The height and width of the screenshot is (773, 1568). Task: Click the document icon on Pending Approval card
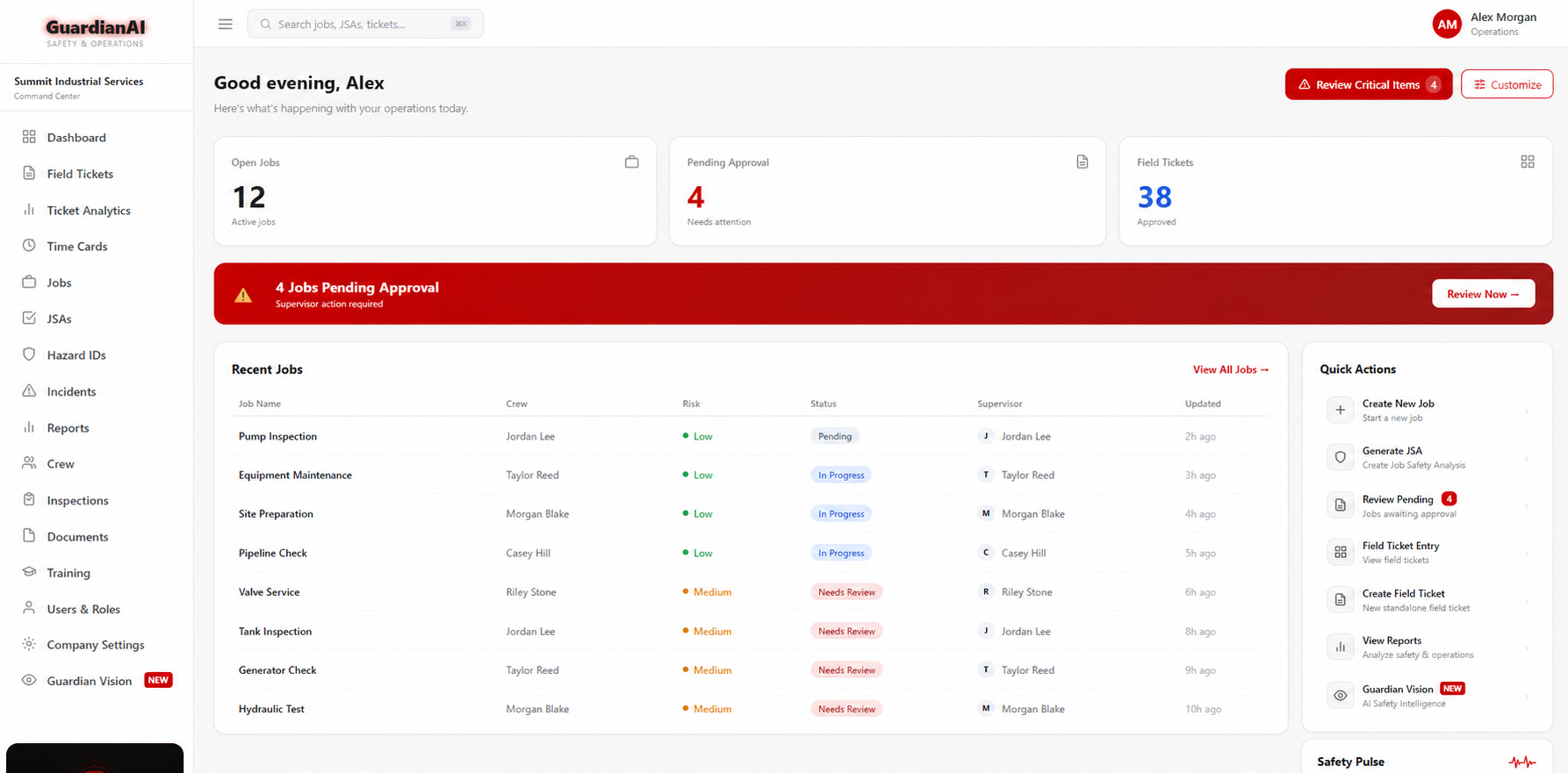[1082, 162]
